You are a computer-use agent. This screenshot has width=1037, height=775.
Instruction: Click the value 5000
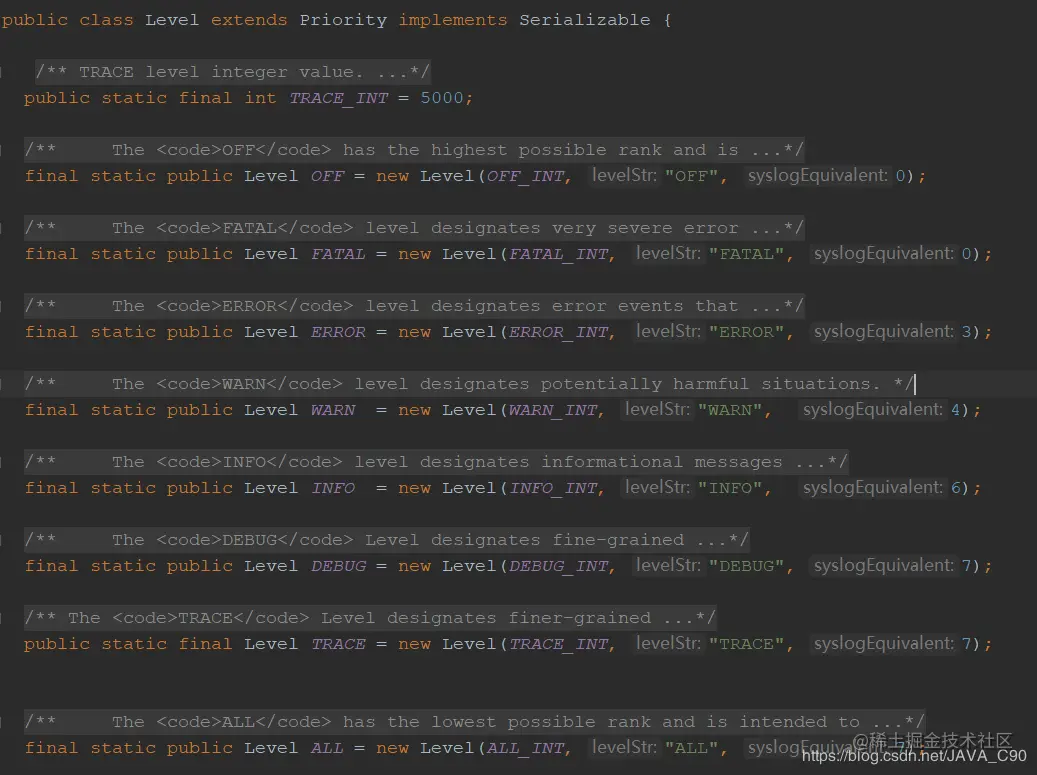pos(442,98)
